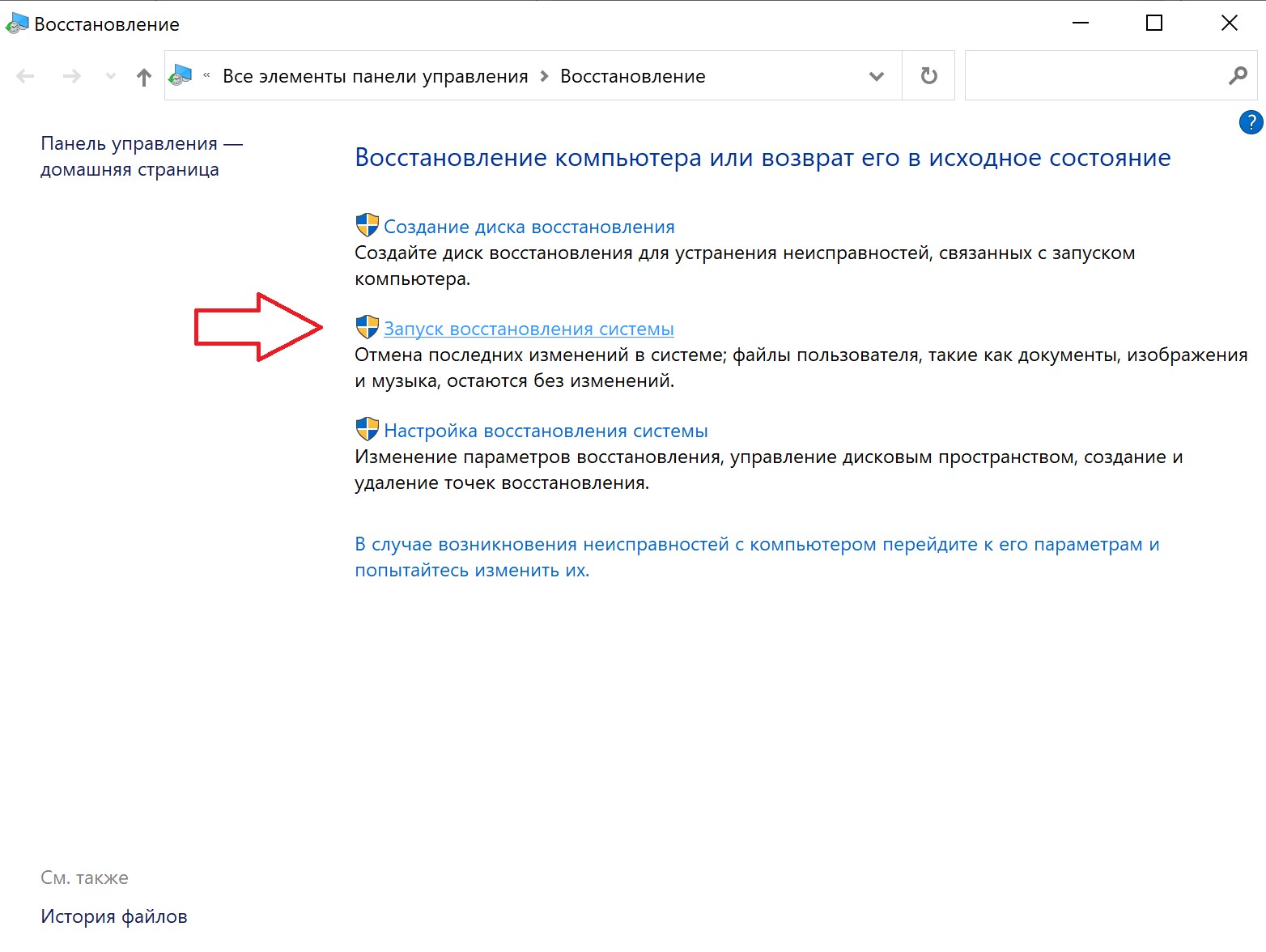Image resolution: width=1266 pixels, height=952 pixels.
Task: Open Создание диска восстановления link
Action: tap(529, 227)
